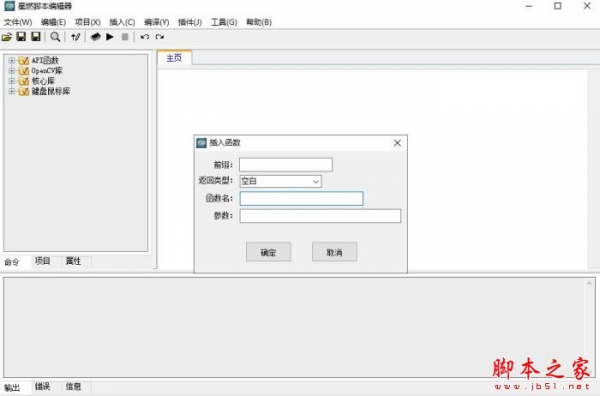This screenshot has width=600, height=396.
Task: Open the 编译(Y) menu
Action: [x=157, y=22]
